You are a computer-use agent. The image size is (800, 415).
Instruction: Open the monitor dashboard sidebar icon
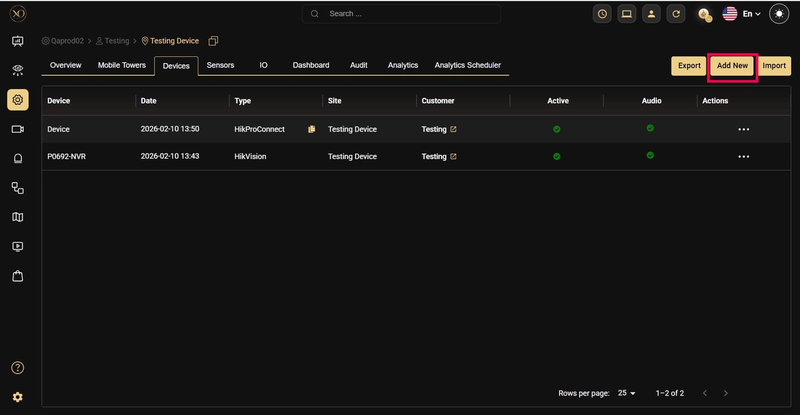coord(18,41)
